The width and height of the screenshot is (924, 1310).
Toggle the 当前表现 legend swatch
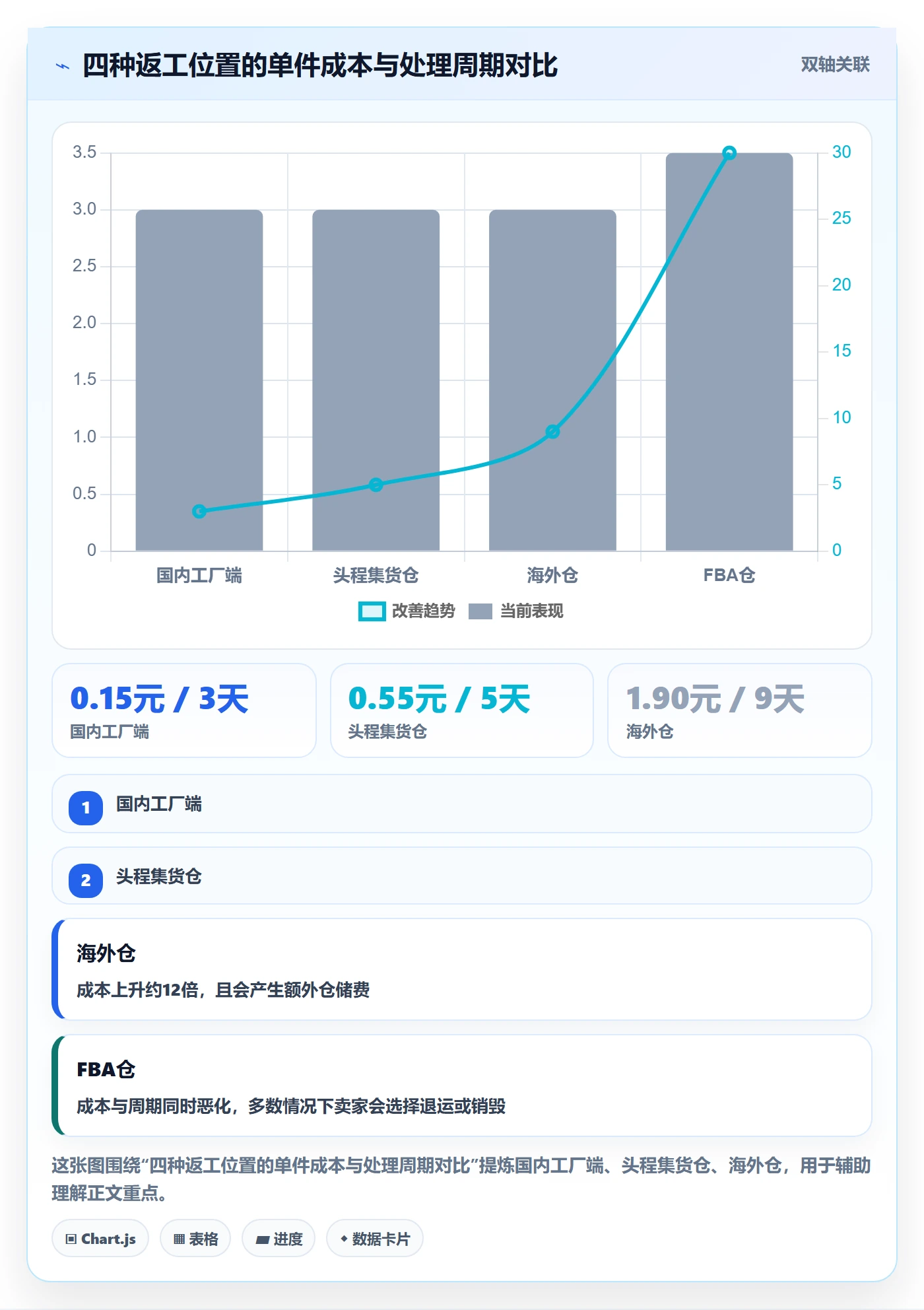[x=480, y=611]
